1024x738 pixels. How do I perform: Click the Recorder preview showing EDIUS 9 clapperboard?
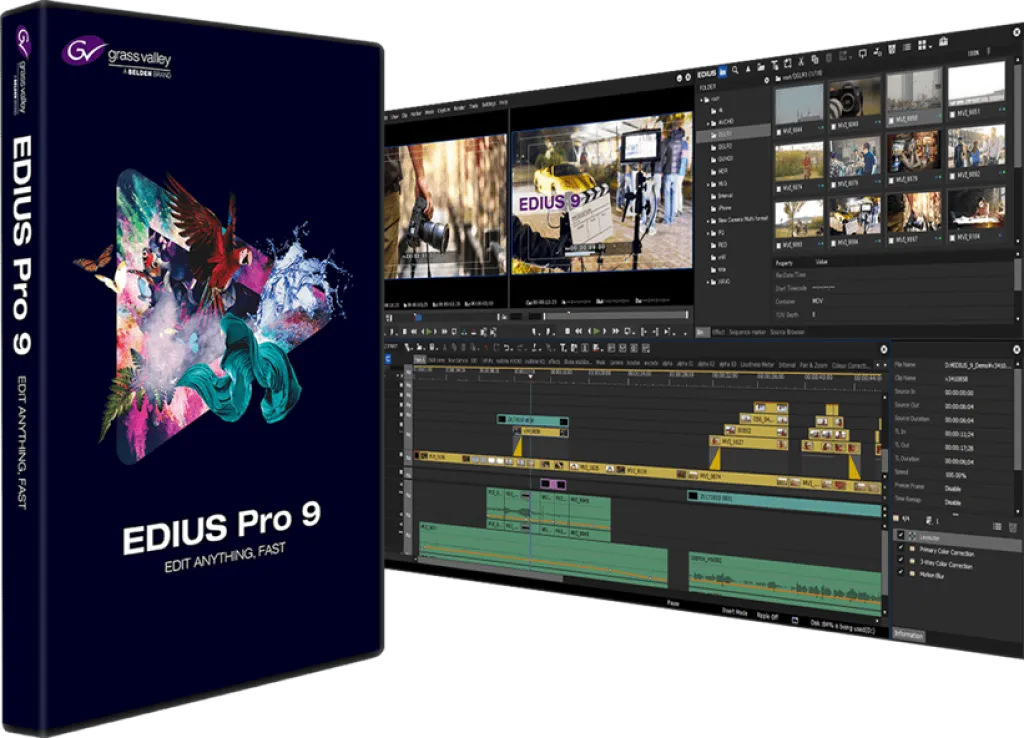click(x=601, y=193)
